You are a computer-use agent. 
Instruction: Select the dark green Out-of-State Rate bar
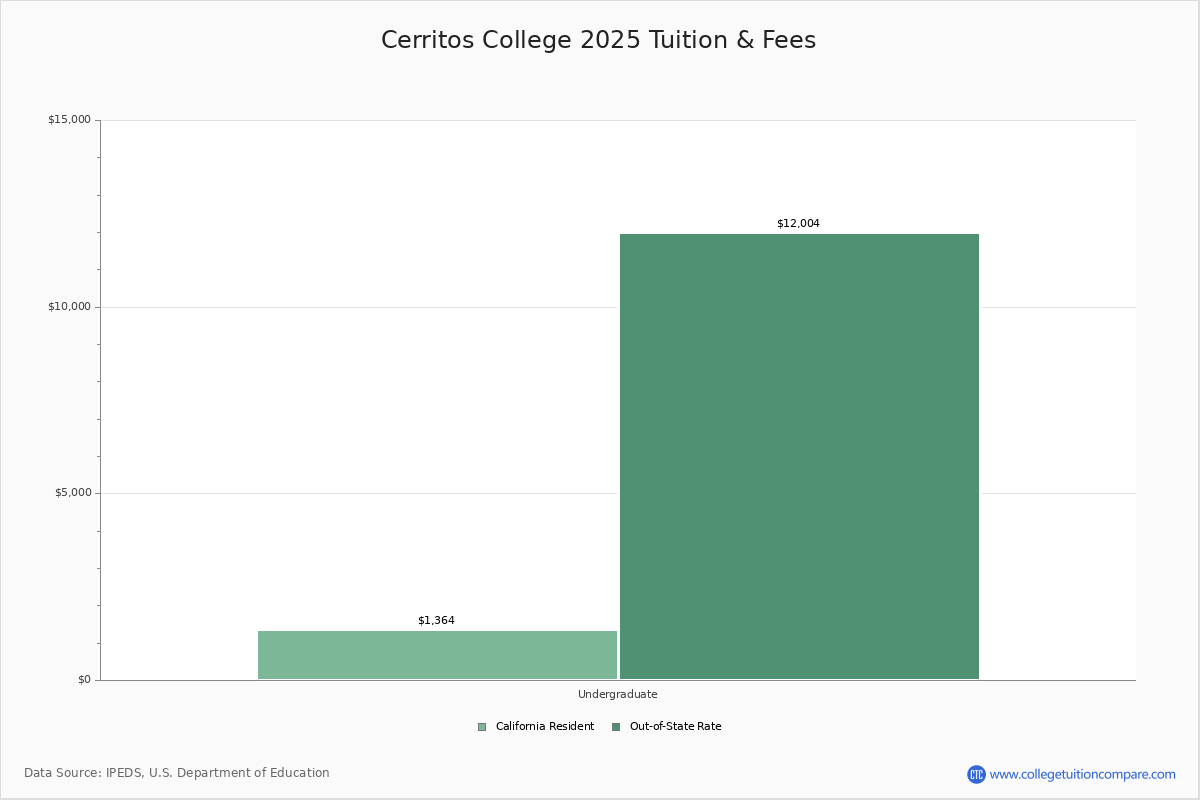click(x=799, y=456)
